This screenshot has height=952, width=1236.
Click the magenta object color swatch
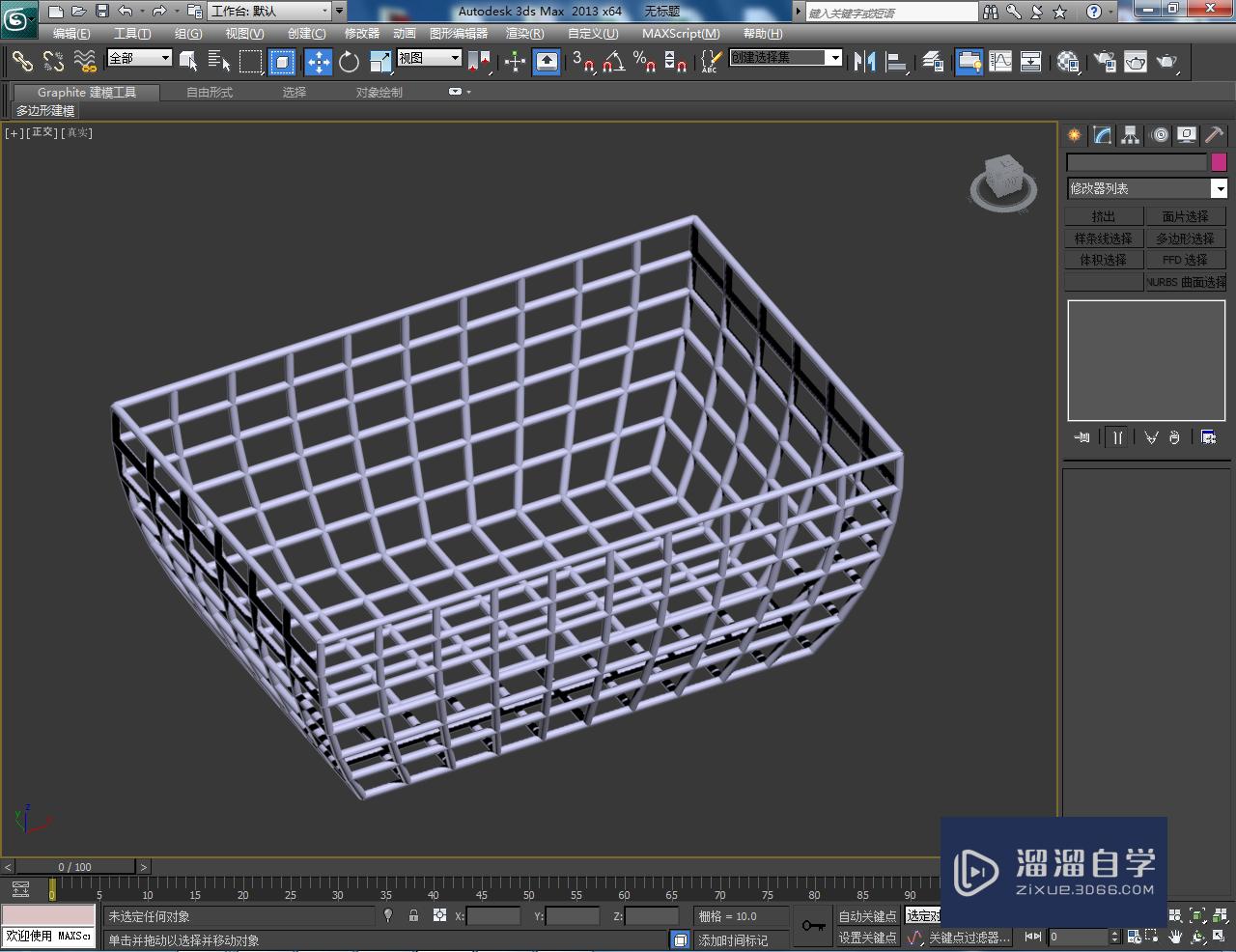click(x=1219, y=162)
